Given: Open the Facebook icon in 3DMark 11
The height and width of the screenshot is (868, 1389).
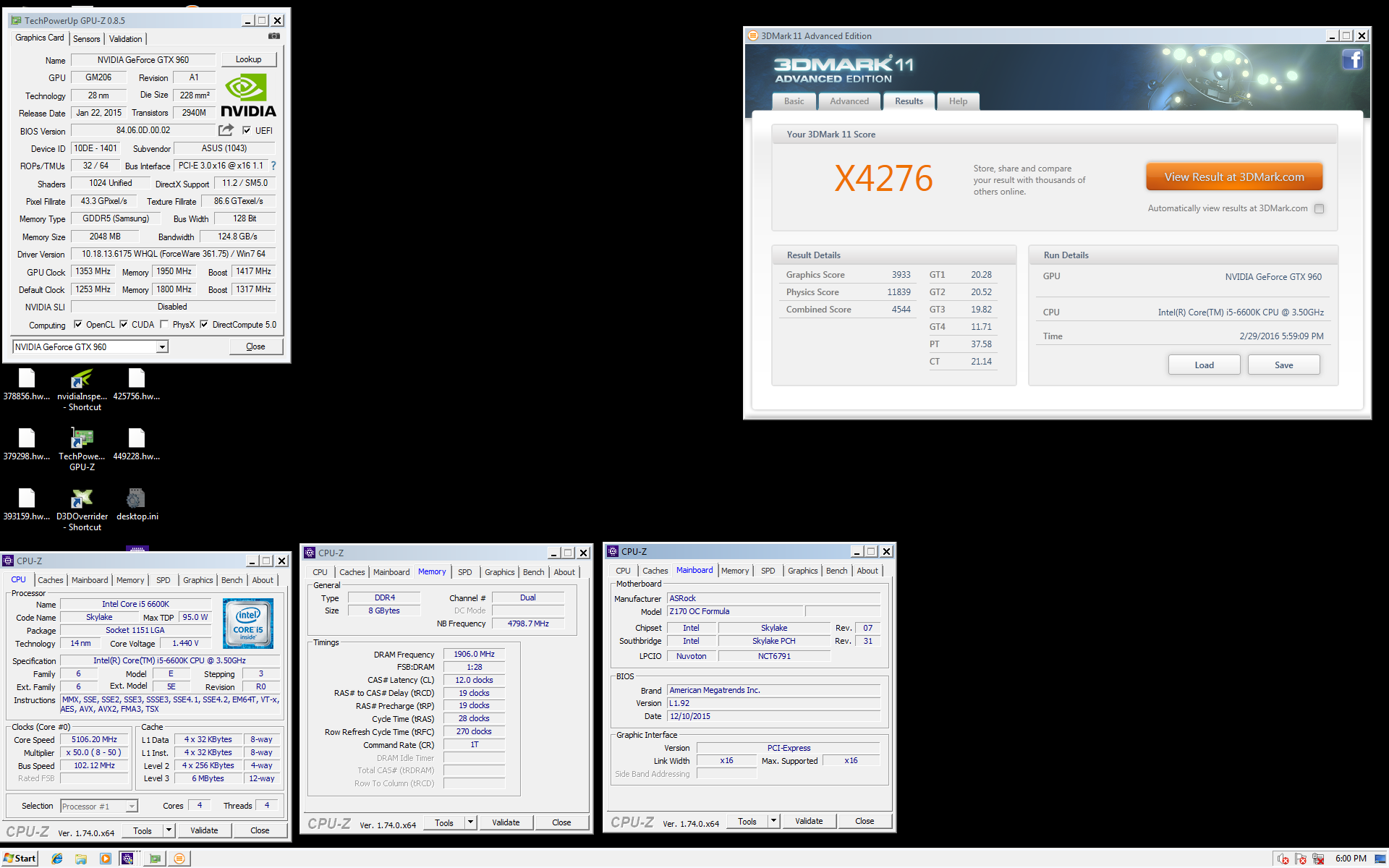Looking at the screenshot, I should click(1352, 59).
